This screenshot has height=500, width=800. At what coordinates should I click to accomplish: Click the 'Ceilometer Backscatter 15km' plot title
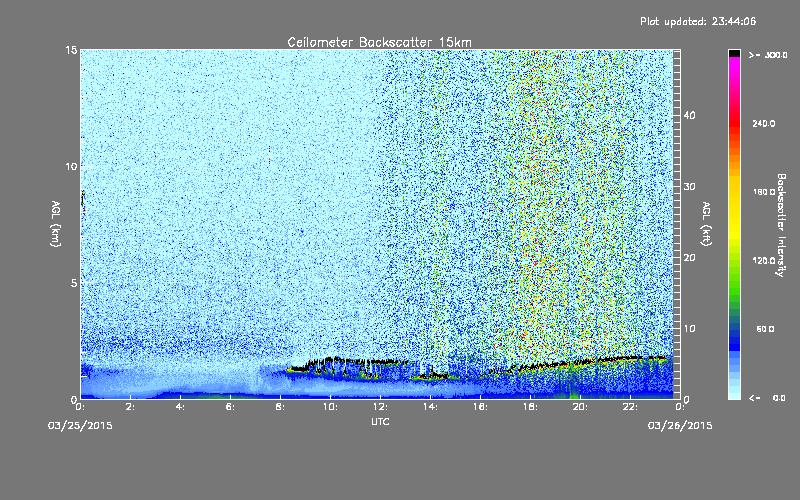coord(379,42)
